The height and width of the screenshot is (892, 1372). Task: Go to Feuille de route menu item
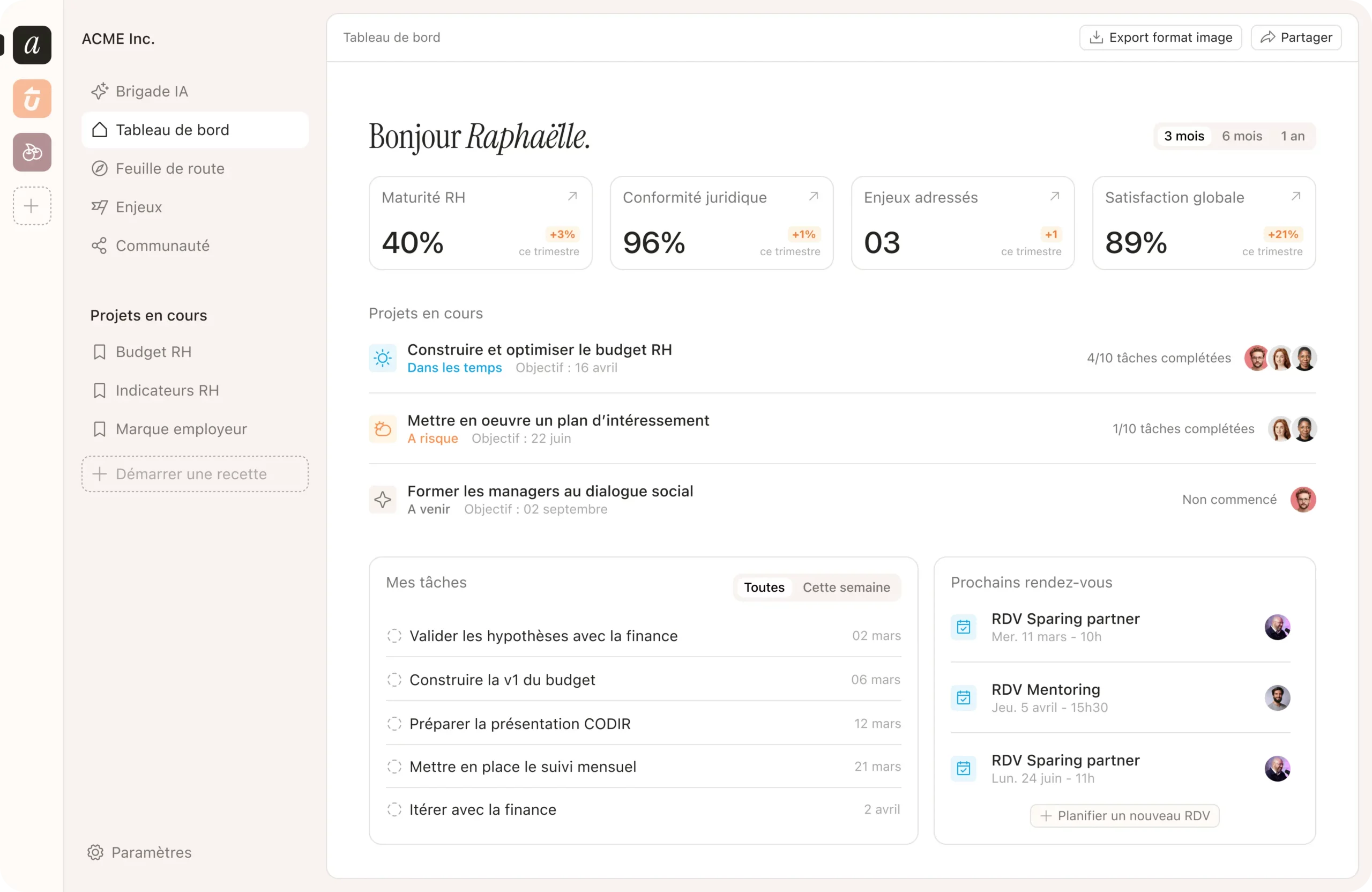(x=170, y=168)
